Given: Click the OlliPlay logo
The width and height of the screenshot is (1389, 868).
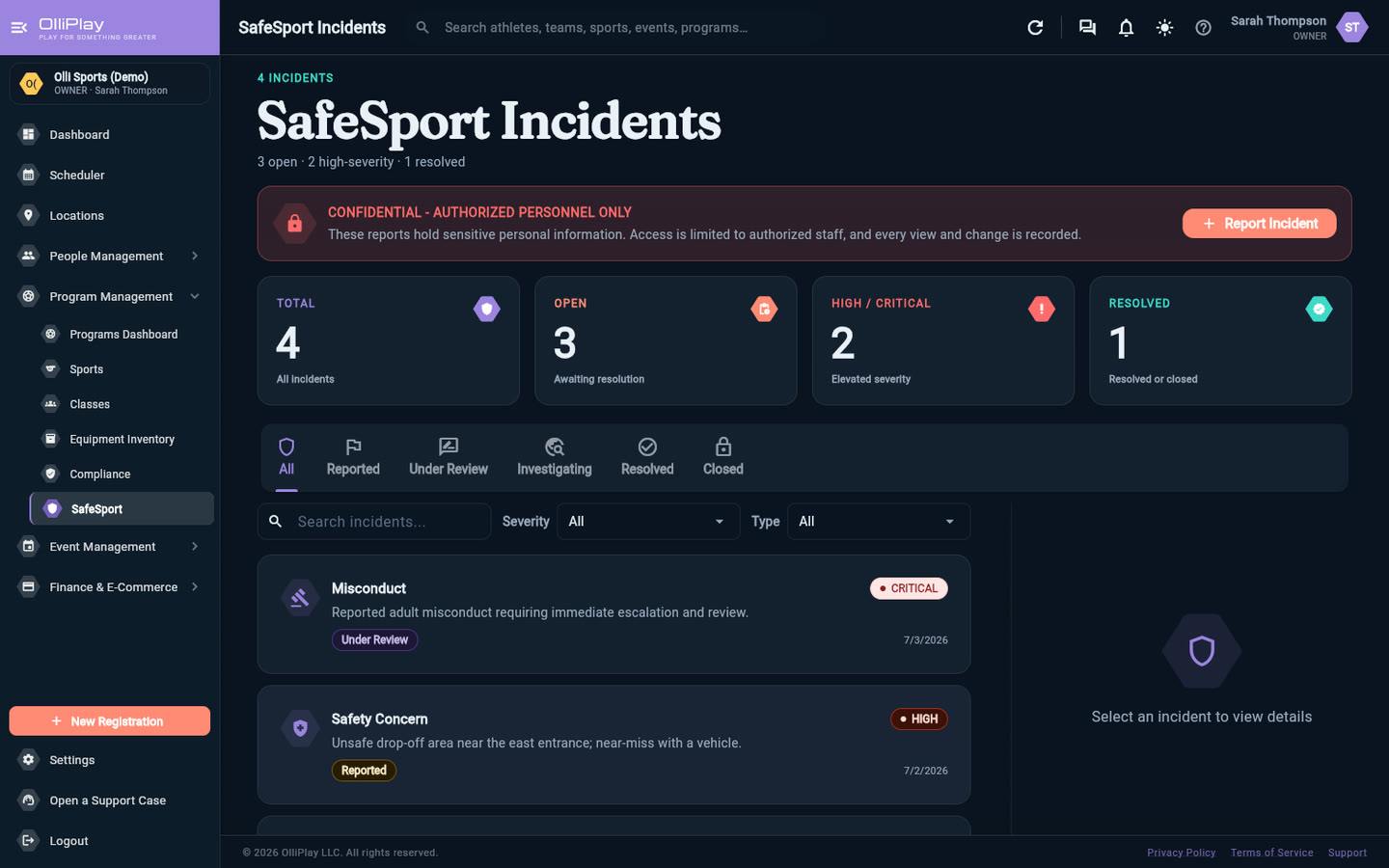Looking at the screenshot, I should point(96,28).
